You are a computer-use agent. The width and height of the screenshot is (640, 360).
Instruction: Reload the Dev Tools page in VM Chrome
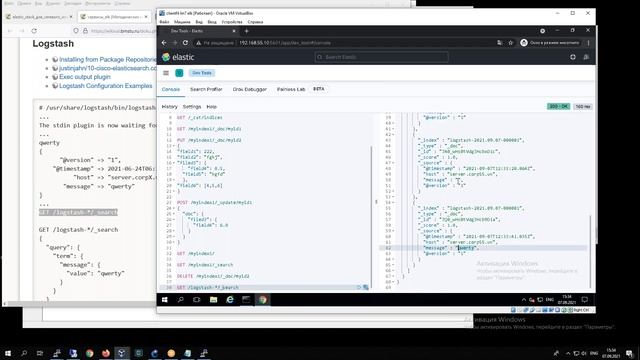point(185,43)
